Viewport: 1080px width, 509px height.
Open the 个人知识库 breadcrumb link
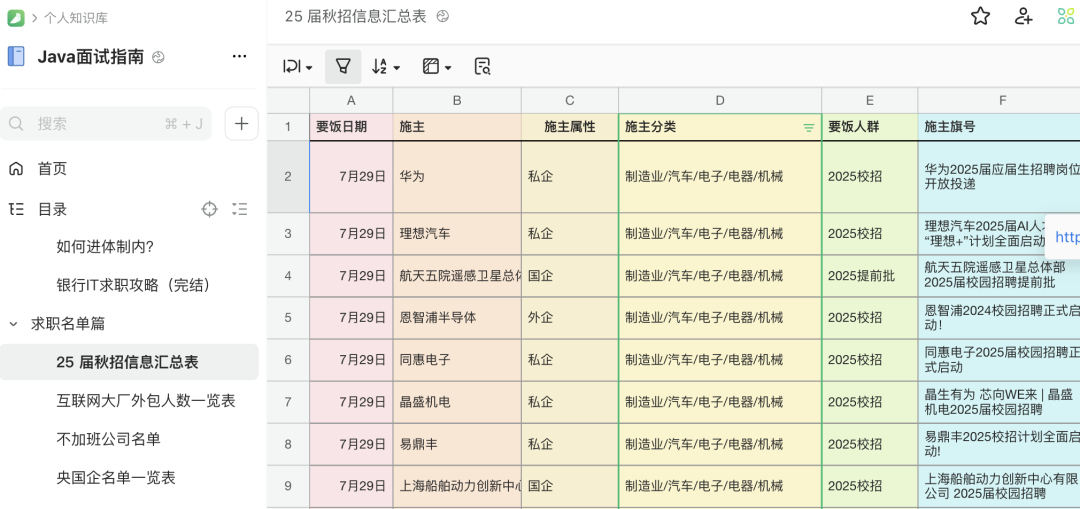click(76, 18)
